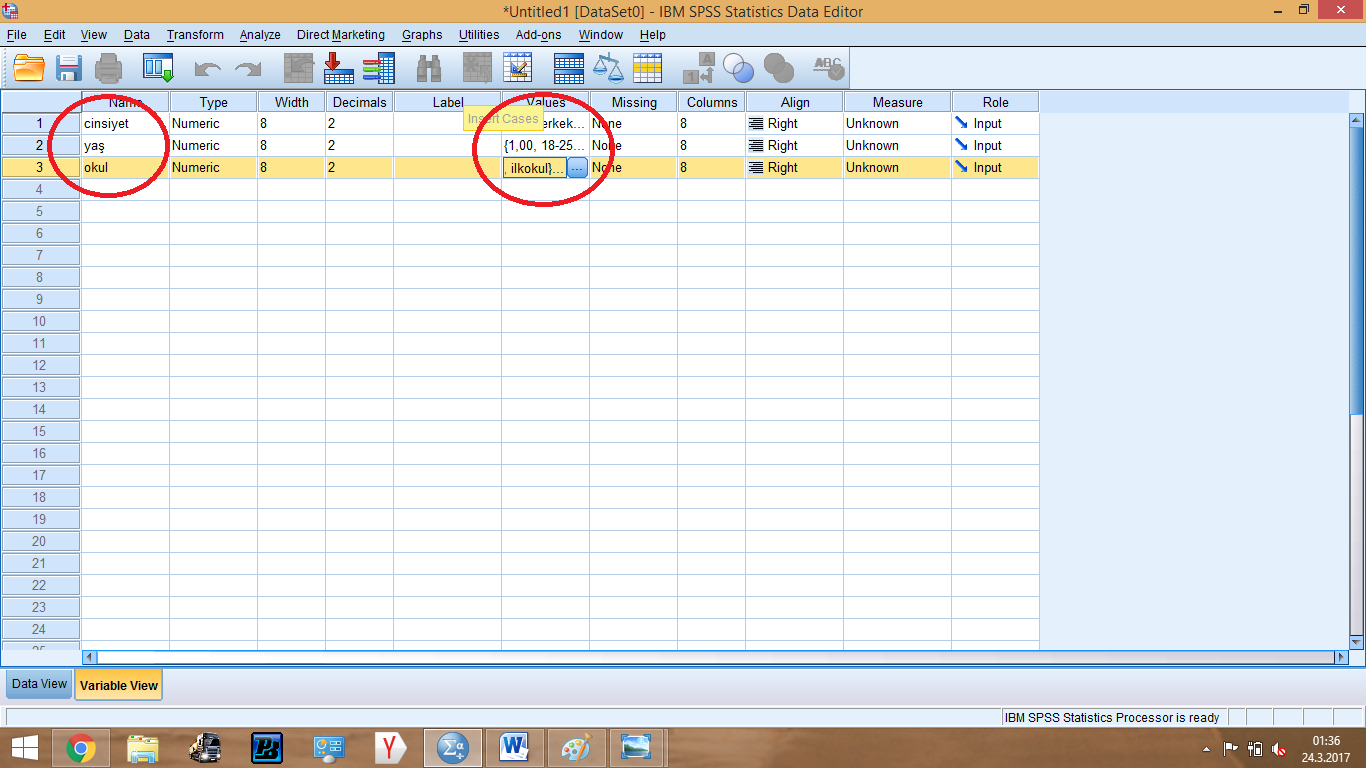Open Paint from the taskbar
The width and height of the screenshot is (1366, 768).
[x=577, y=747]
